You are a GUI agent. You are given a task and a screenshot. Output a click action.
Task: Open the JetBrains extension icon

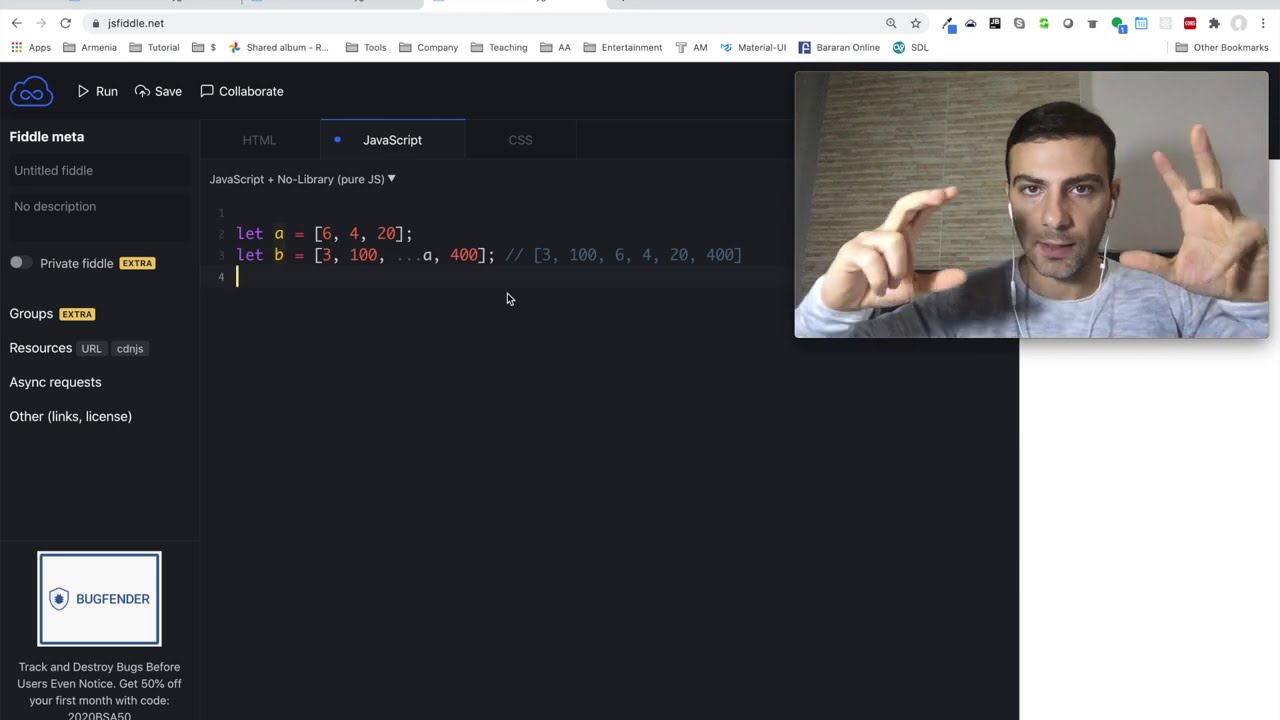tap(995, 23)
